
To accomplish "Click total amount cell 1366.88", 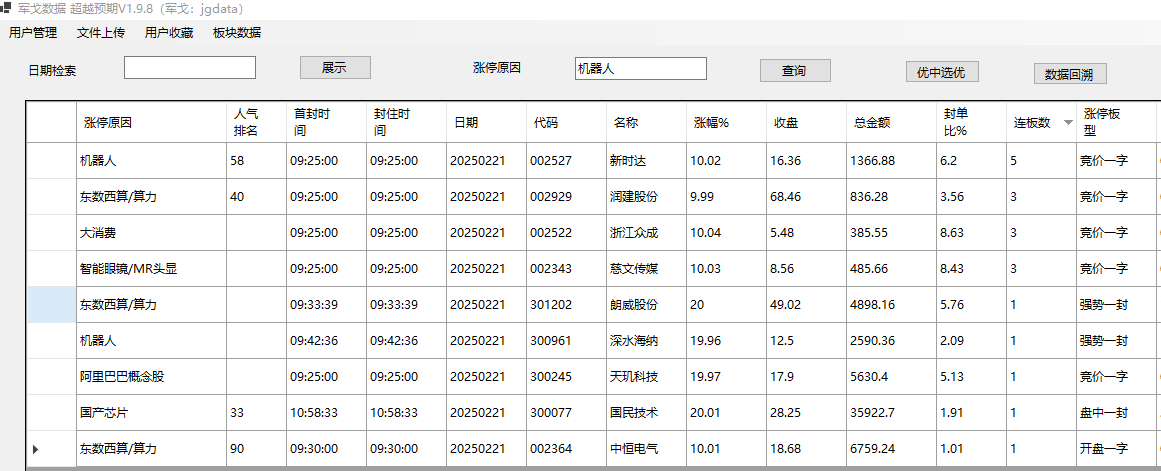I will pos(891,161).
